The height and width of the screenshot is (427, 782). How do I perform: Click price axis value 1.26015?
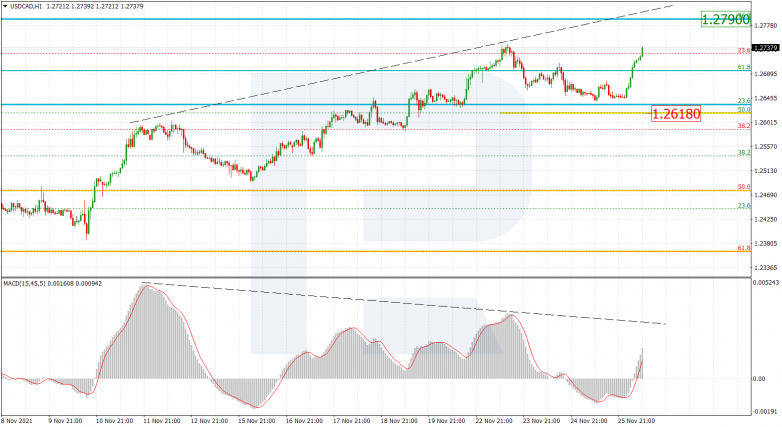(x=766, y=122)
